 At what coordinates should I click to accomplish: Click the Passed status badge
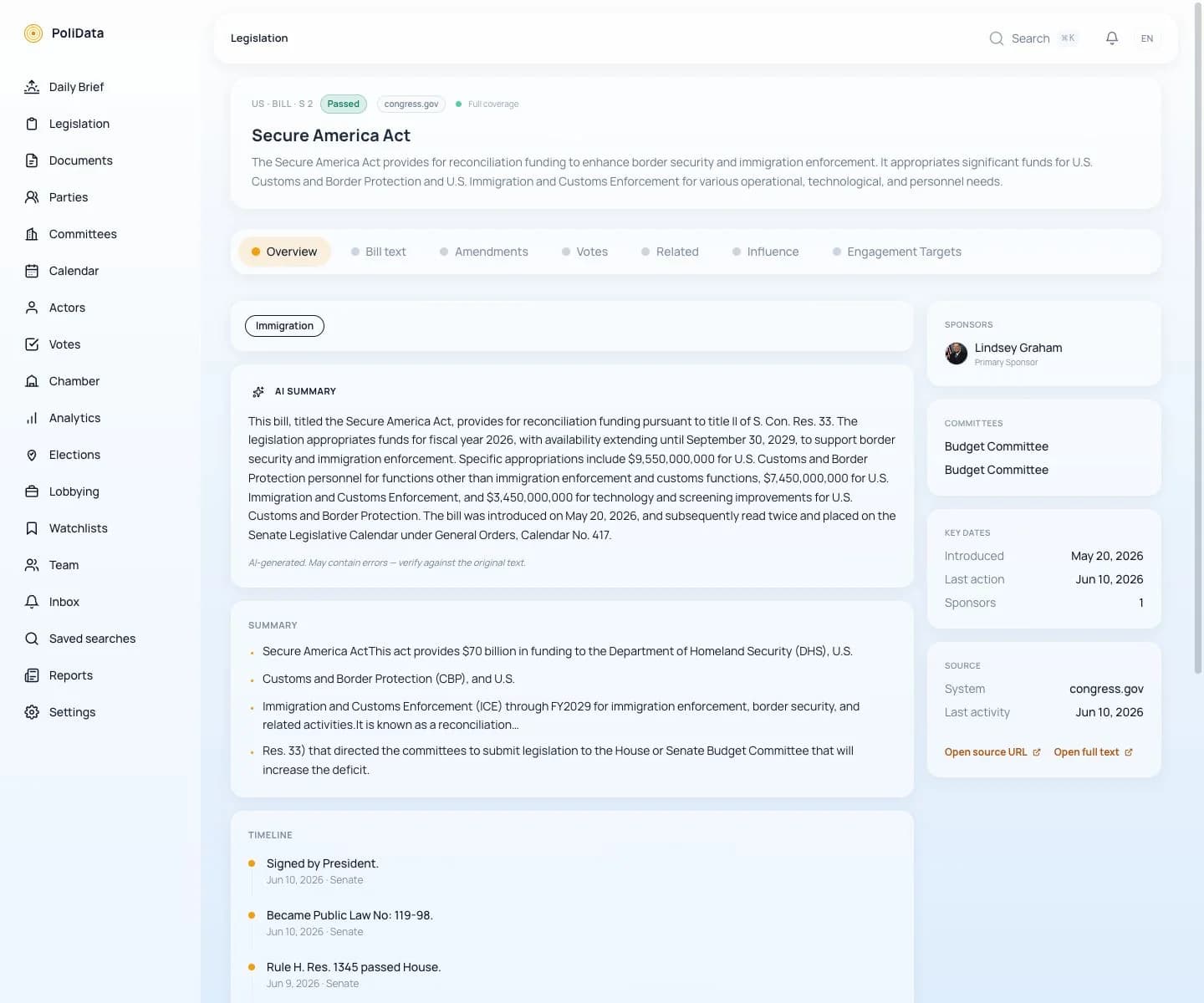pyautogui.click(x=343, y=104)
